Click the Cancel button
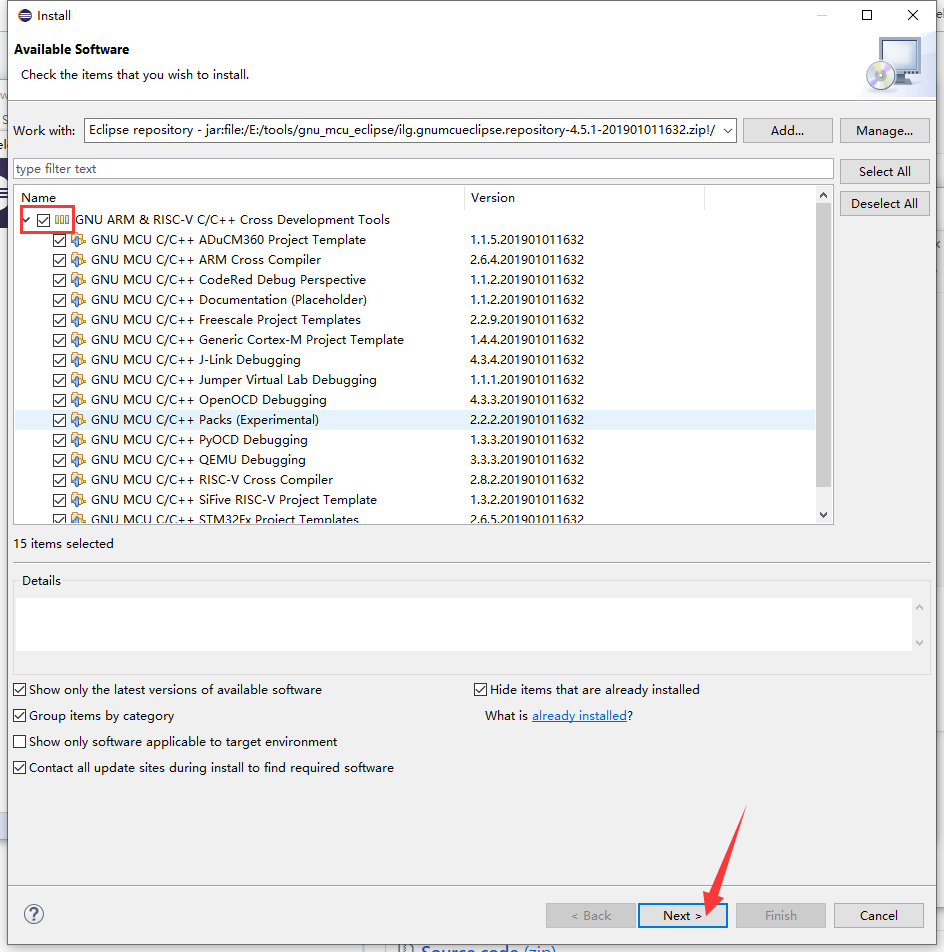The width and height of the screenshot is (944, 952). (878, 916)
